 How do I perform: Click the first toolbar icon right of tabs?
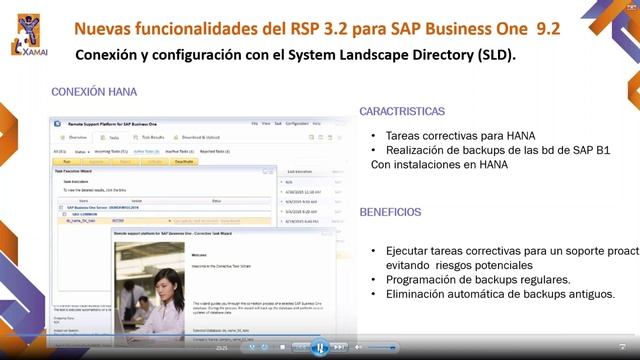311,138
